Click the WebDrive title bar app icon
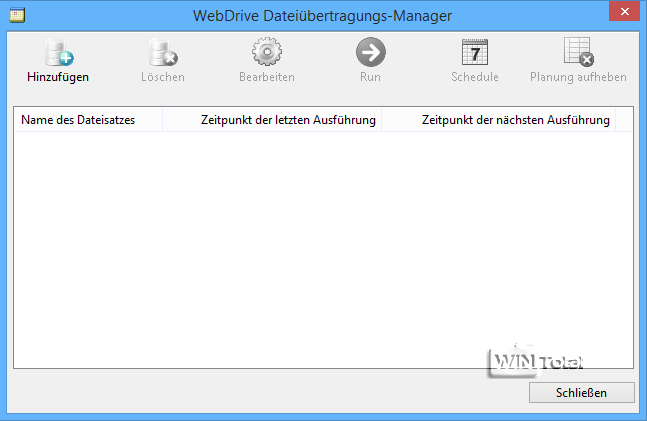 point(17,16)
